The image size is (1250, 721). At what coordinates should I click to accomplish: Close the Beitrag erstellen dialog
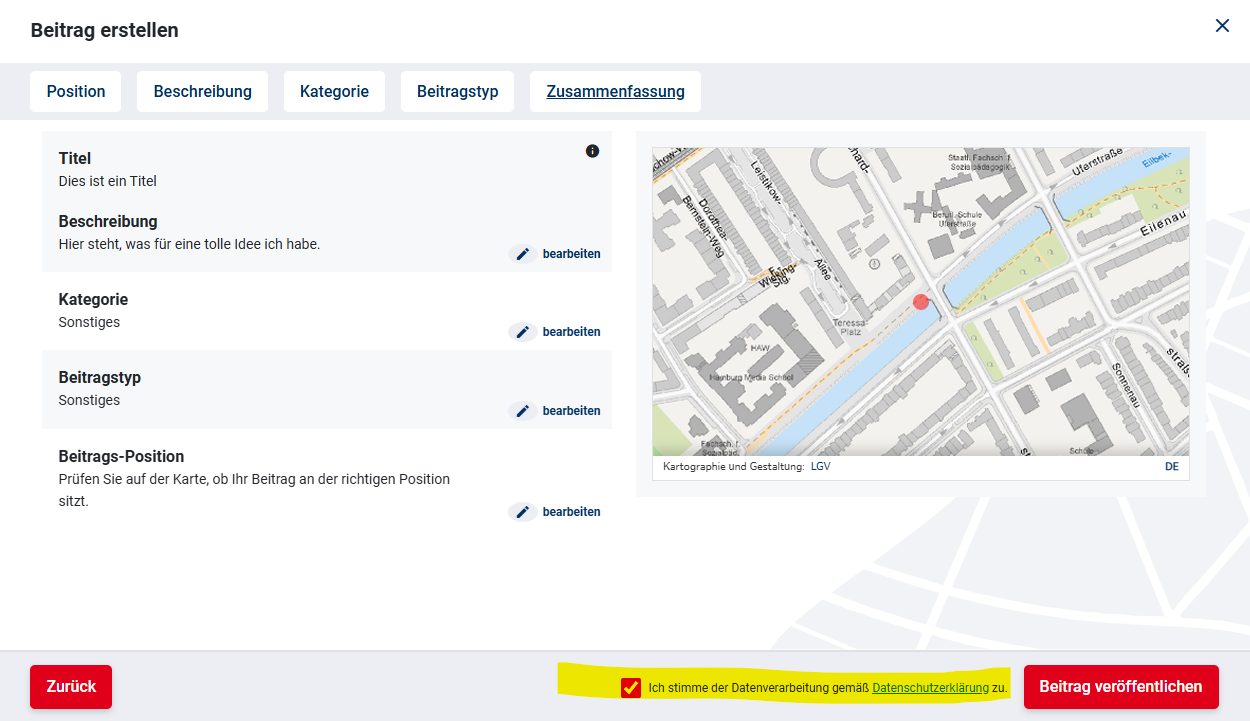[x=1222, y=26]
